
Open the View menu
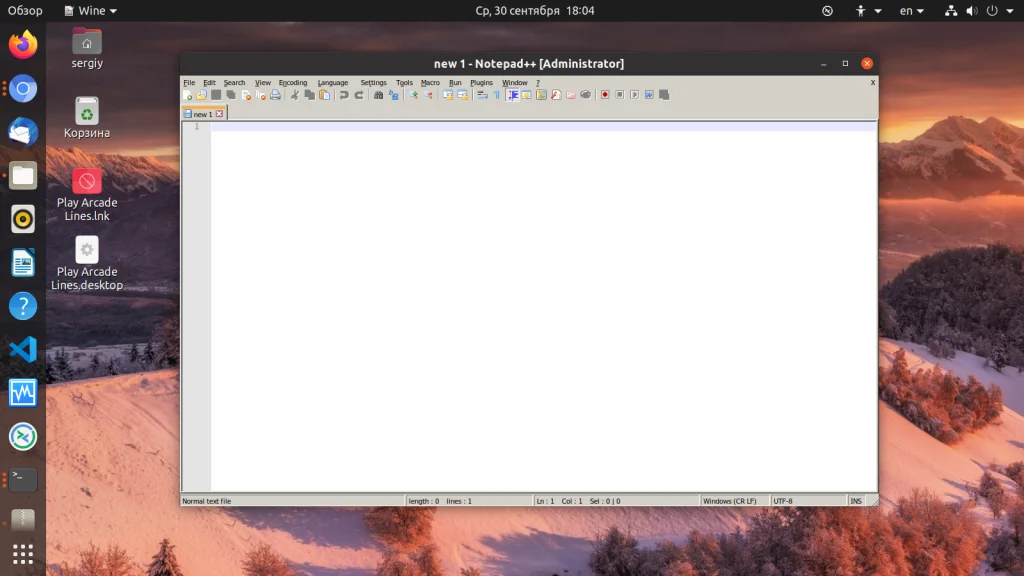[x=263, y=83]
